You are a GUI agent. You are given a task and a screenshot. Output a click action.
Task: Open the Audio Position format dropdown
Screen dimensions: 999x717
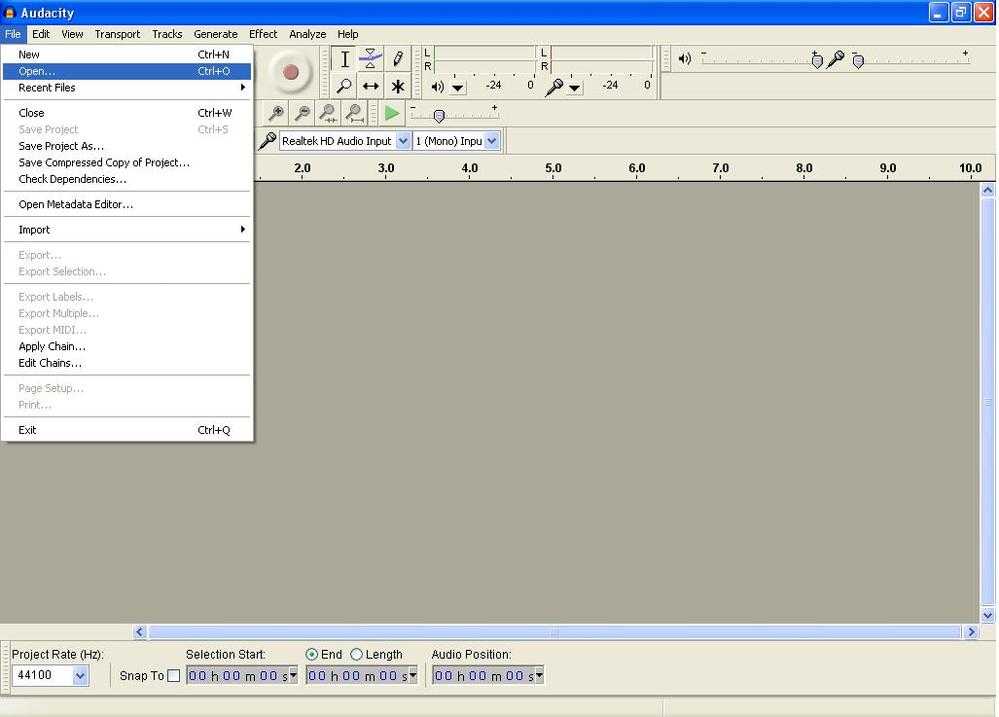540,674
